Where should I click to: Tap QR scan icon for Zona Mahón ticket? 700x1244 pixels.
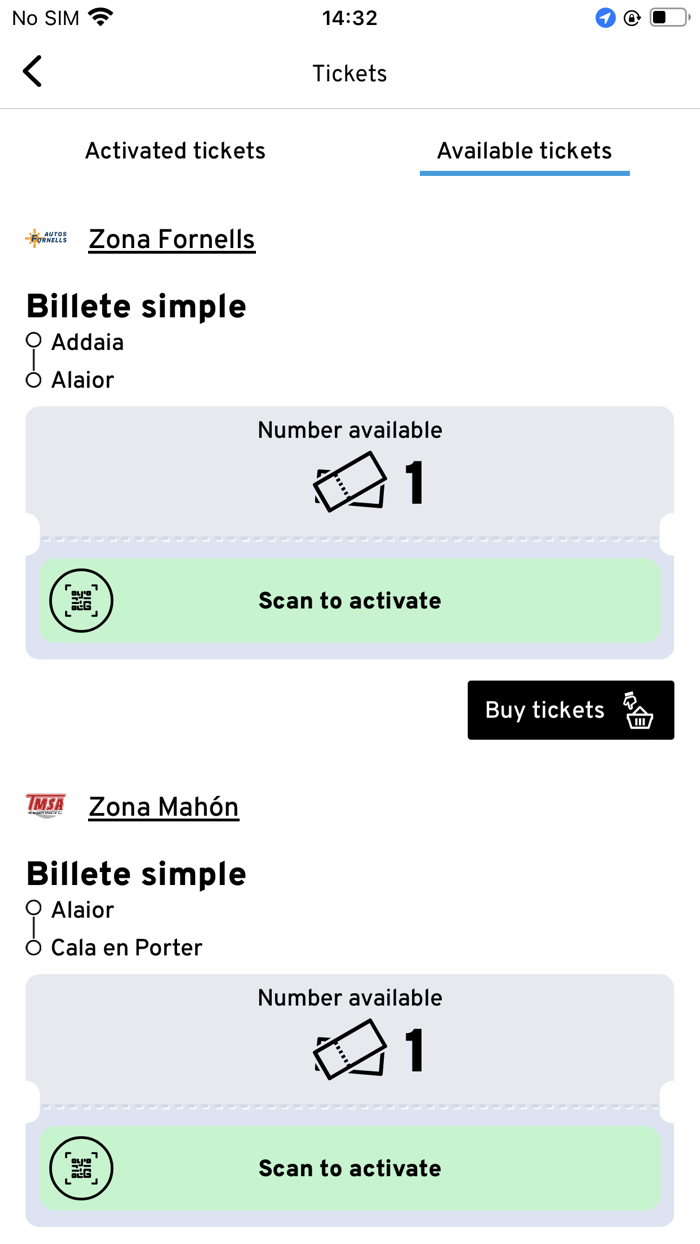(82, 1169)
